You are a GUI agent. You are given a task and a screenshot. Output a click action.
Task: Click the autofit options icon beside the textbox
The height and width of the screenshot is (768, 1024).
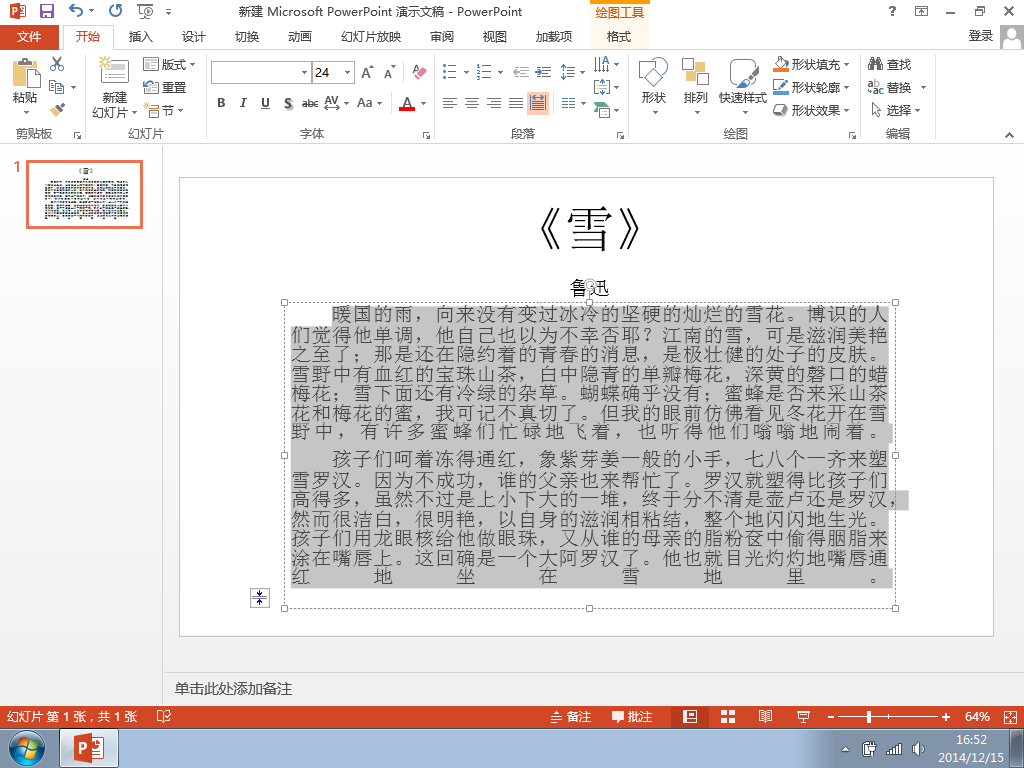[259, 598]
